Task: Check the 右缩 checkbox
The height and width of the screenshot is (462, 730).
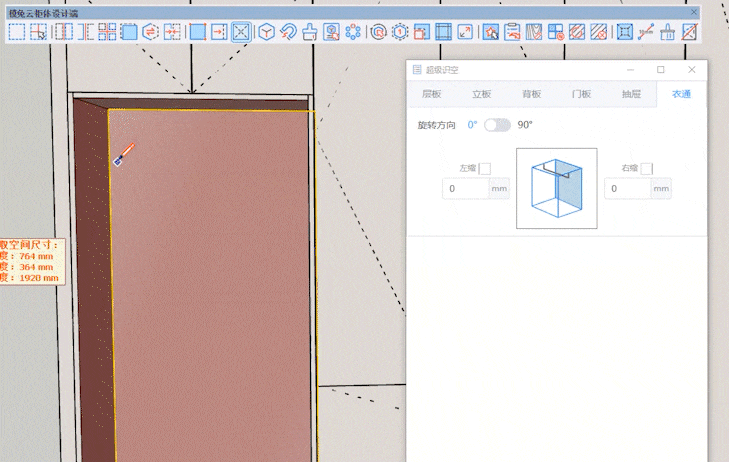Action: [647, 169]
